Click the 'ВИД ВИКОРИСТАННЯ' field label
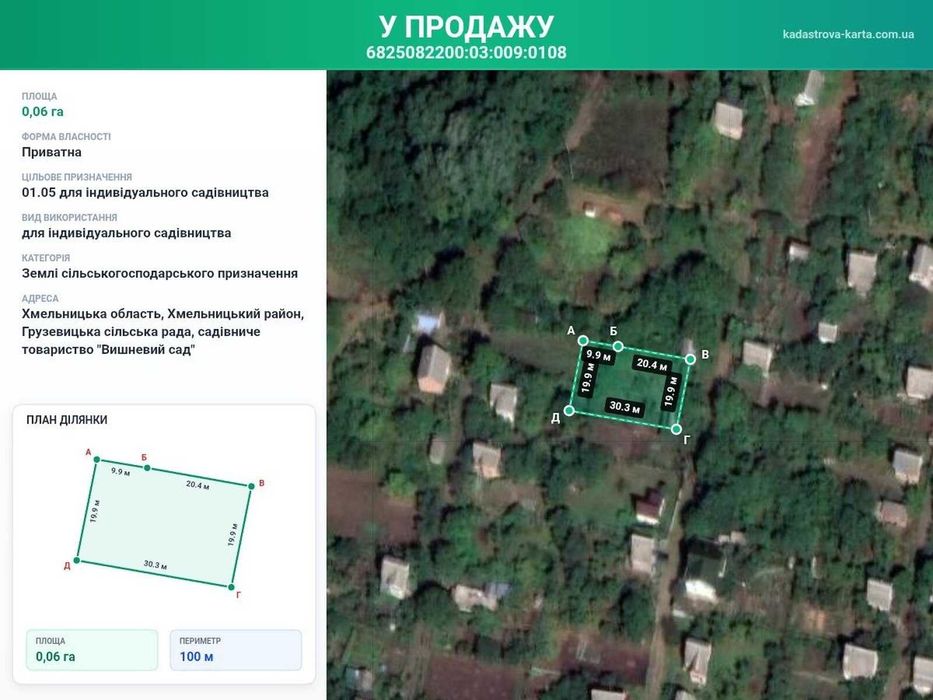This screenshot has width=933, height=700. click(x=70, y=217)
